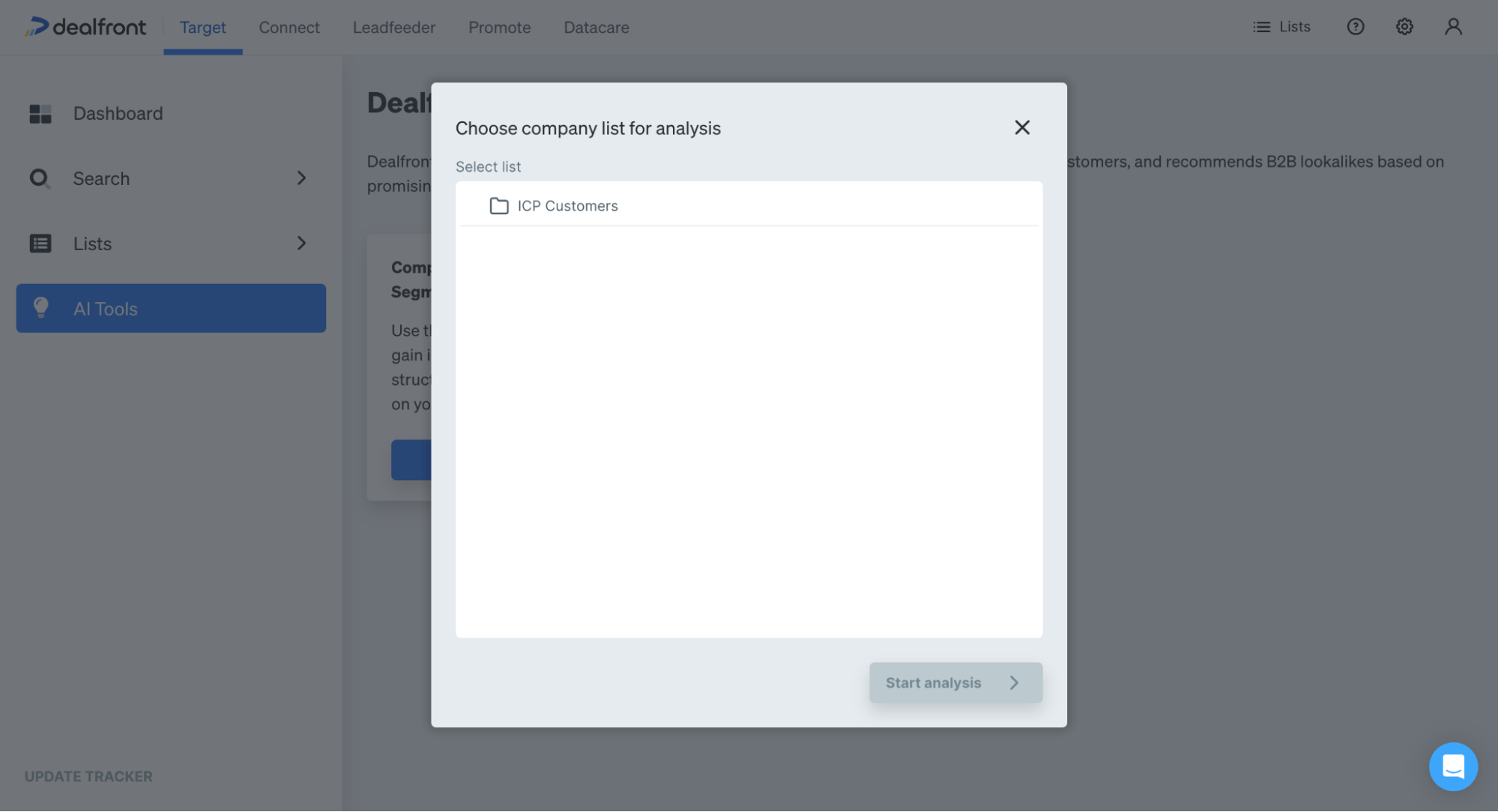Open the help question mark icon
The height and width of the screenshot is (812, 1498).
(1355, 26)
